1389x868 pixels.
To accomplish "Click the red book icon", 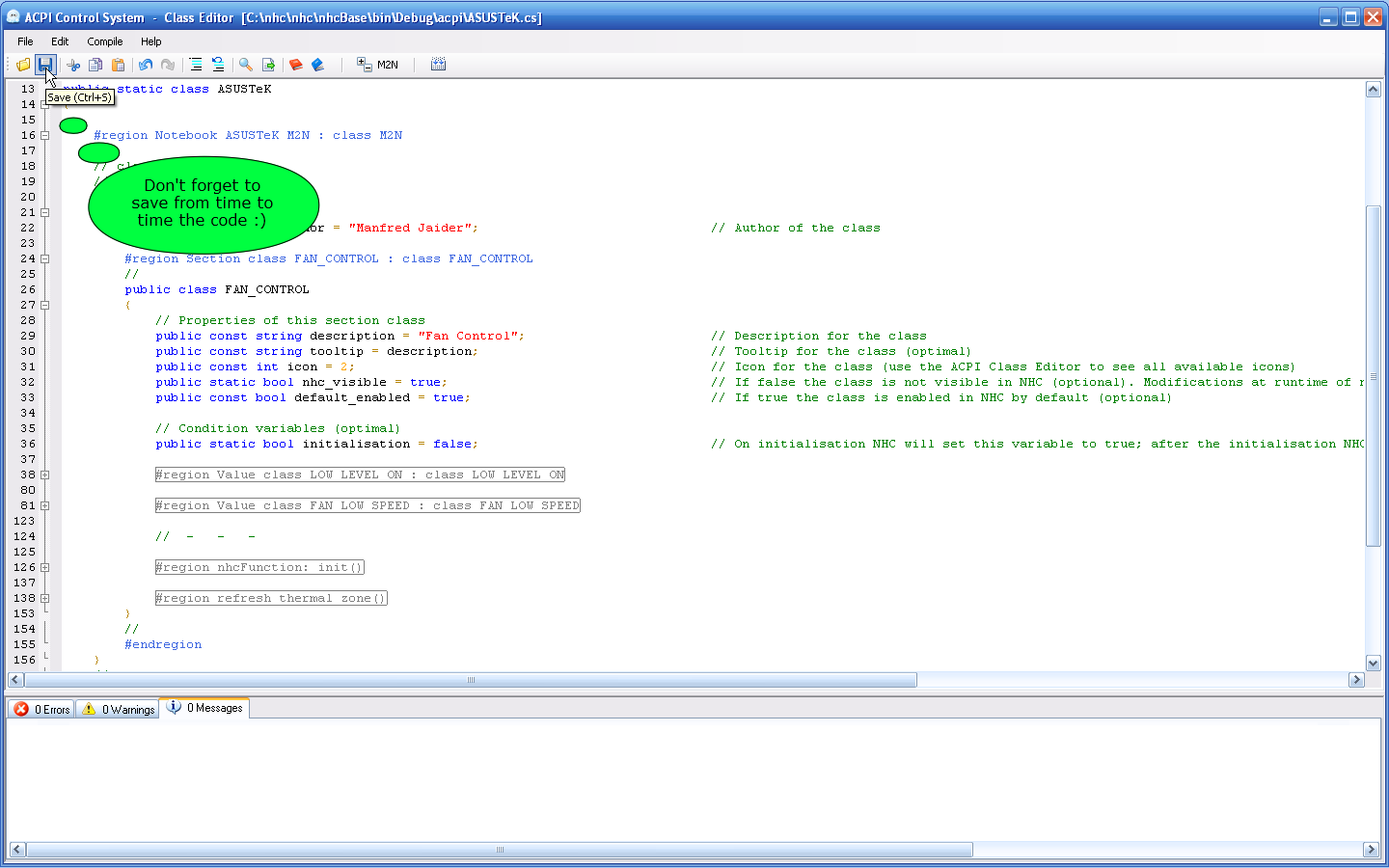I will click(296, 65).
